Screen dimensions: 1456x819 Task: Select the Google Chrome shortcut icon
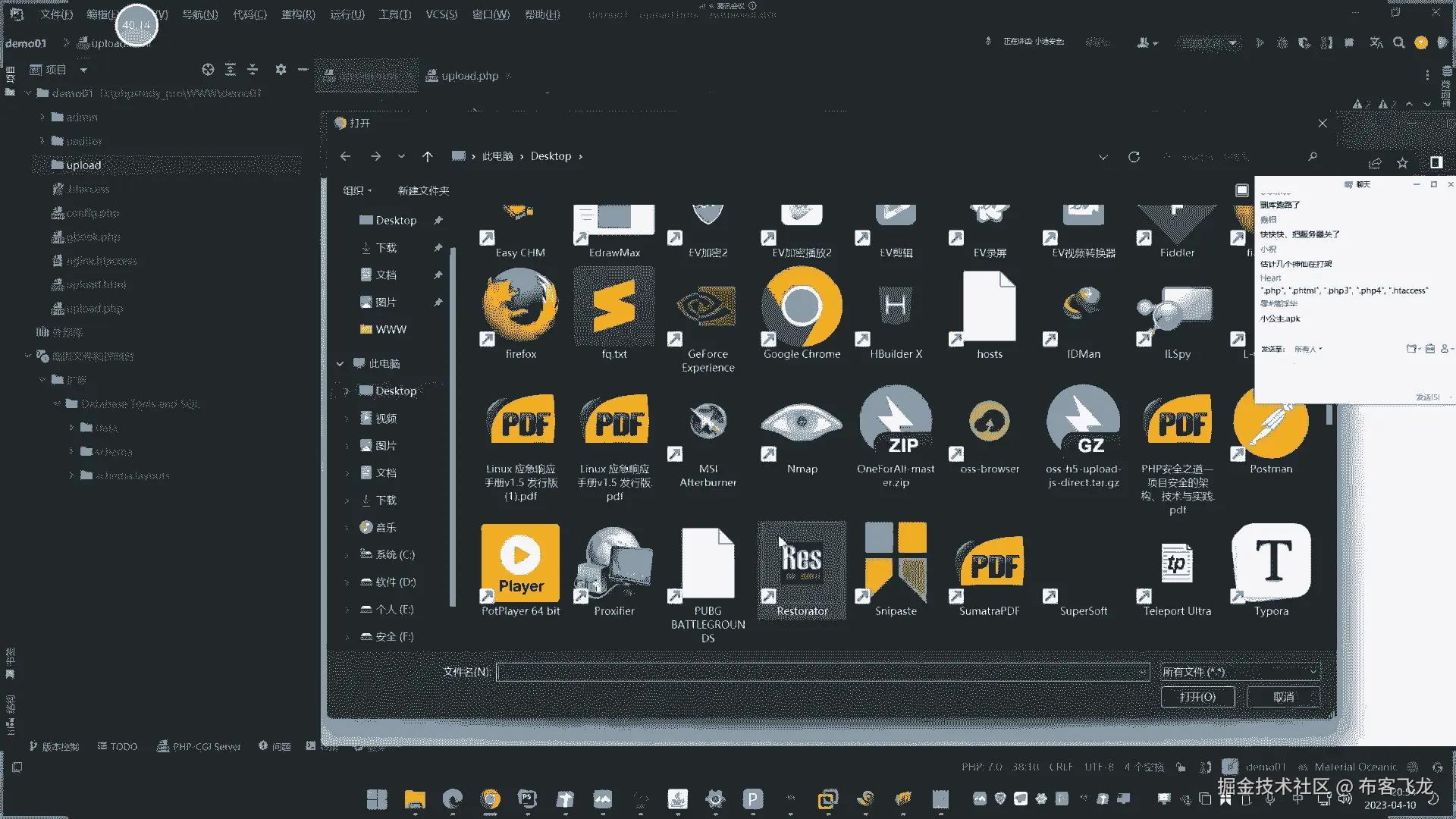point(802,308)
